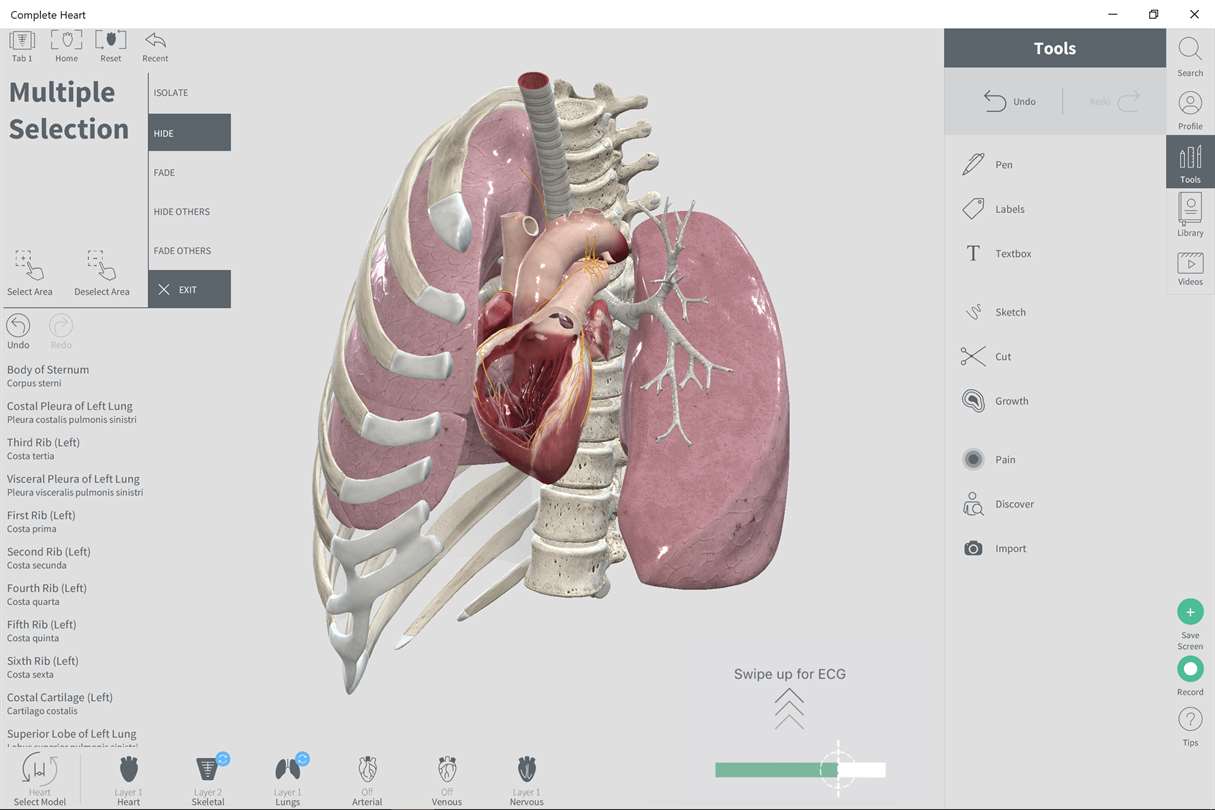Click Redo in the Tools panel
The image size is (1215, 810).
pos(1114,101)
